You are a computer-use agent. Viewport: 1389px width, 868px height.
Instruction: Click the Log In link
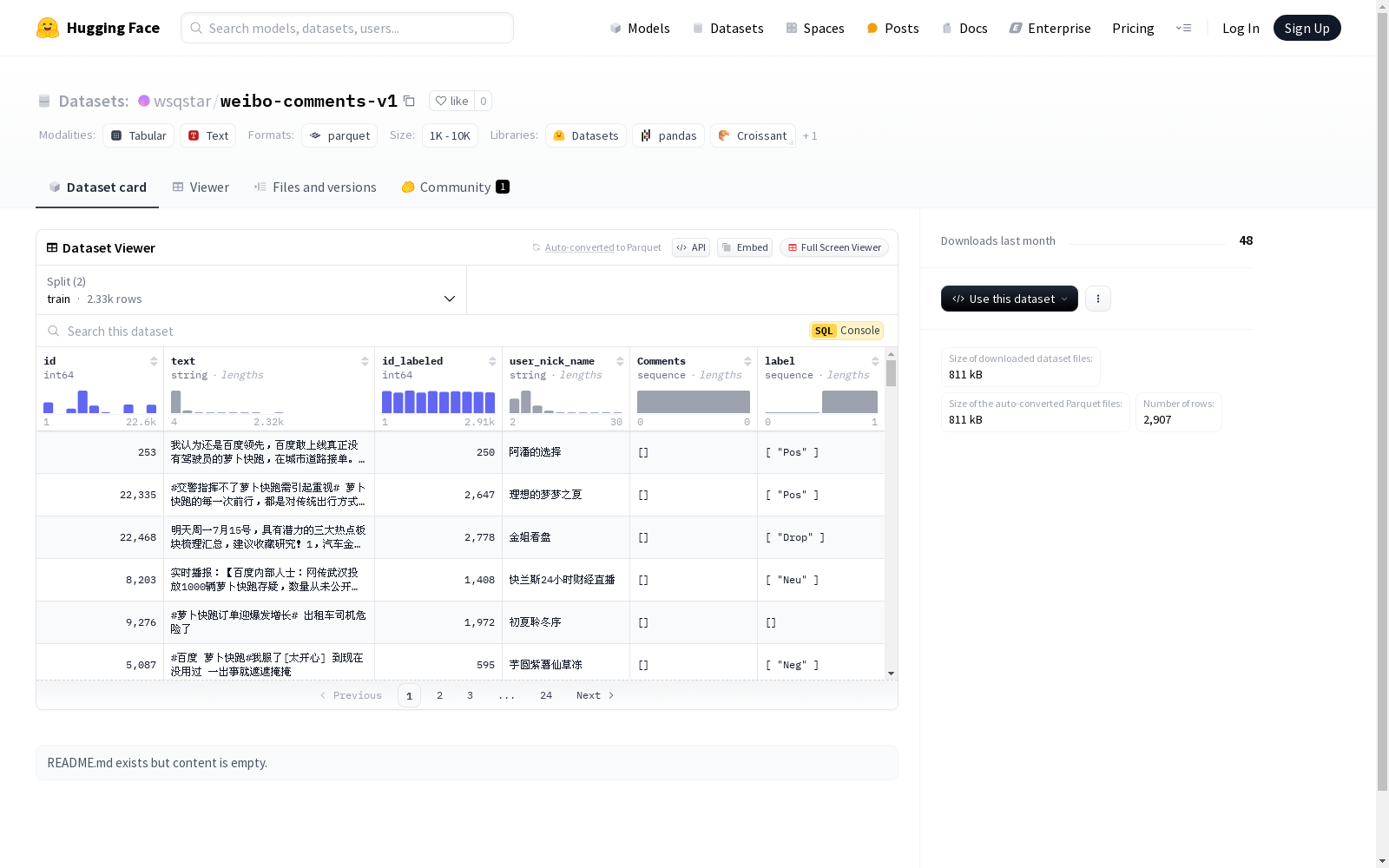click(1241, 28)
